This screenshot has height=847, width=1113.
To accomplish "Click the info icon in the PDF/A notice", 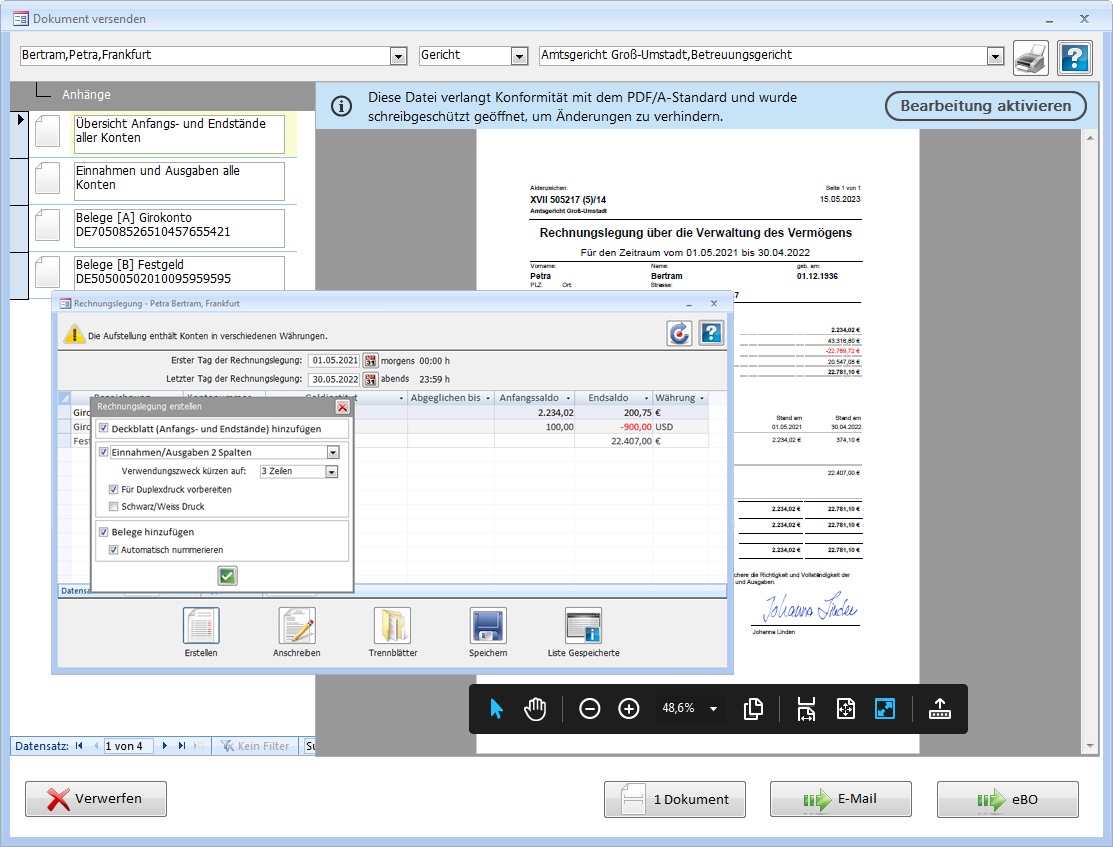I will [341, 106].
